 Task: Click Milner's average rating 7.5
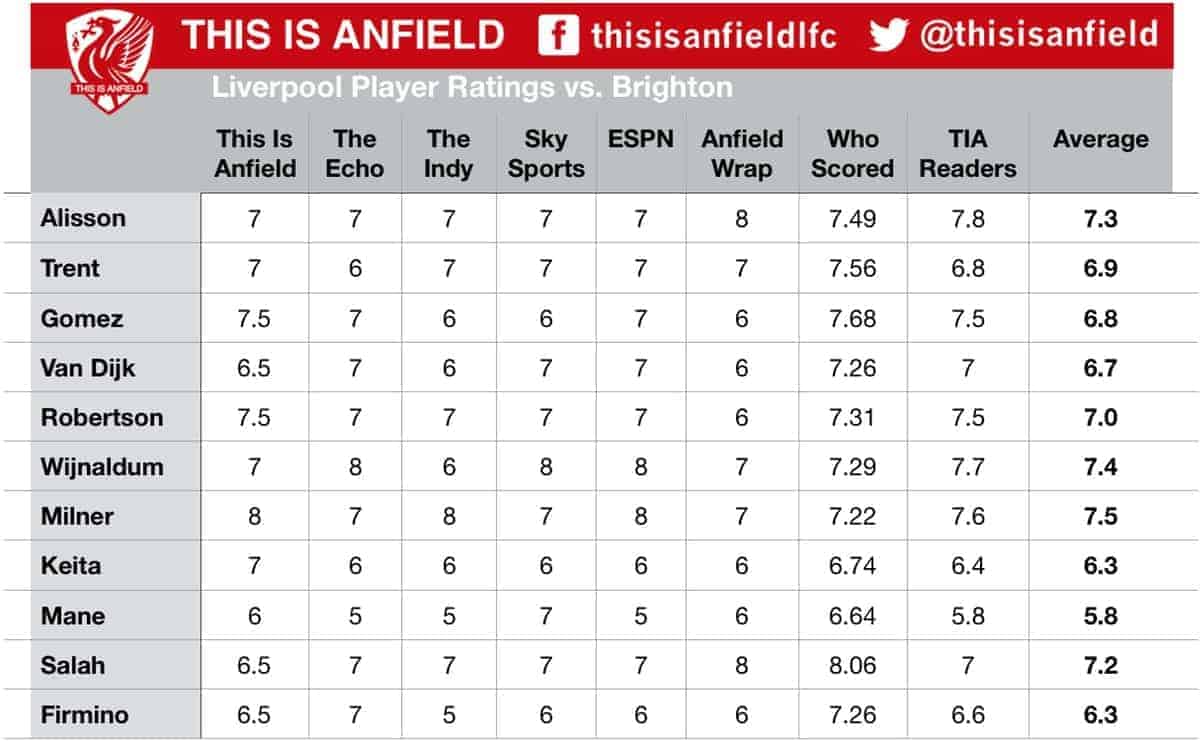coord(1100,517)
